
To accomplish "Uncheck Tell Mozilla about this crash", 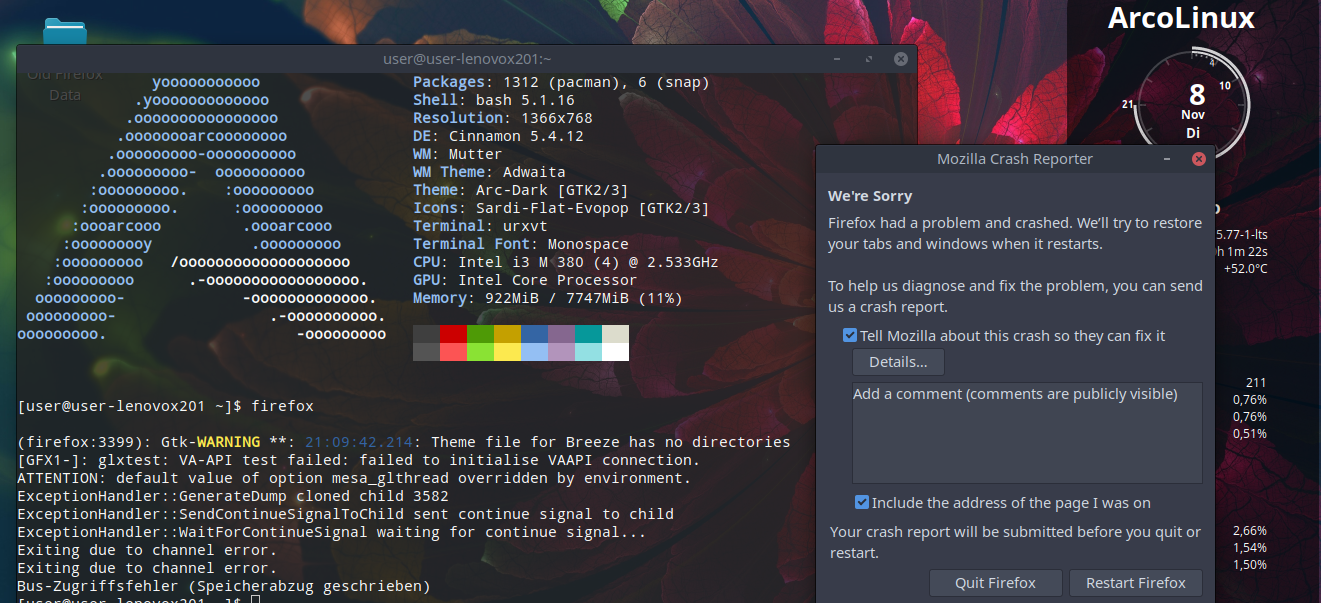I will point(850,336).
